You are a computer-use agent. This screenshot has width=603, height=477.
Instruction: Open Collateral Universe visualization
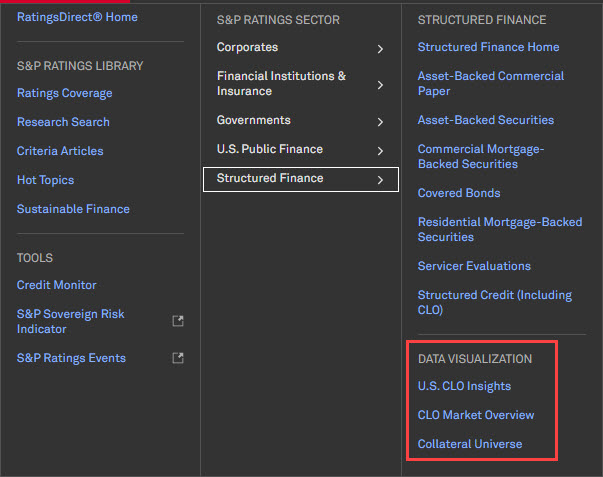[x=470, y=444]
